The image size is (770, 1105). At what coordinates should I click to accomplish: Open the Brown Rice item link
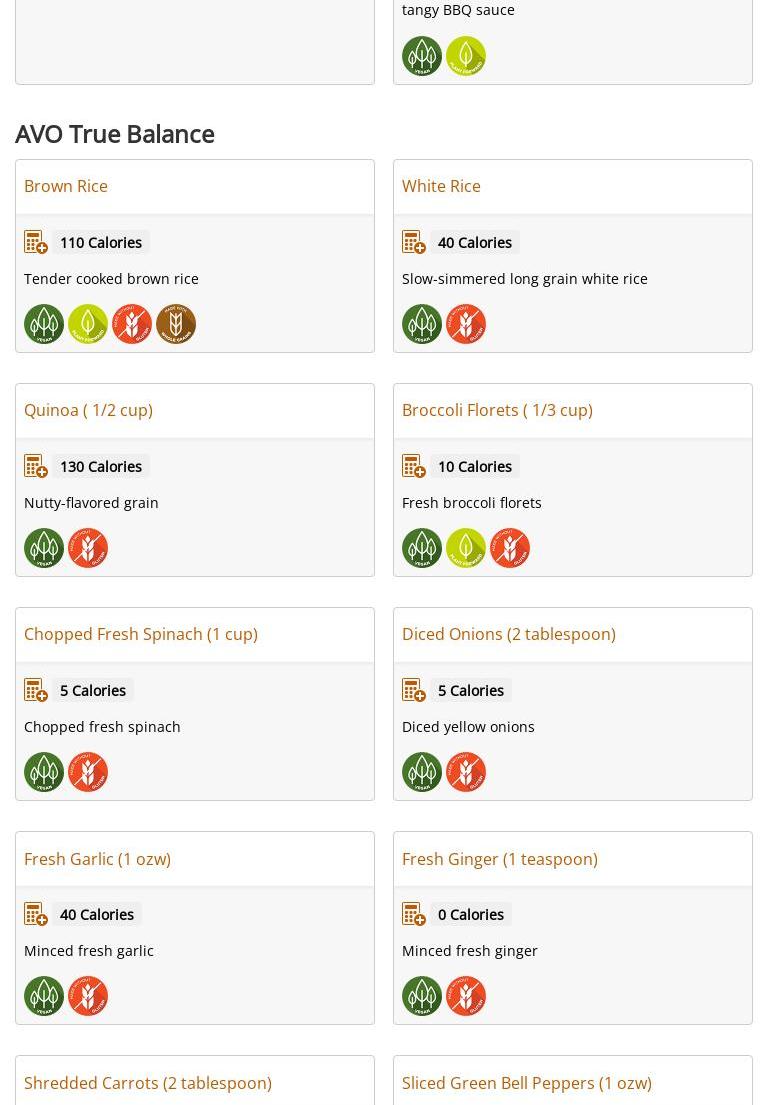coord(66,186)
